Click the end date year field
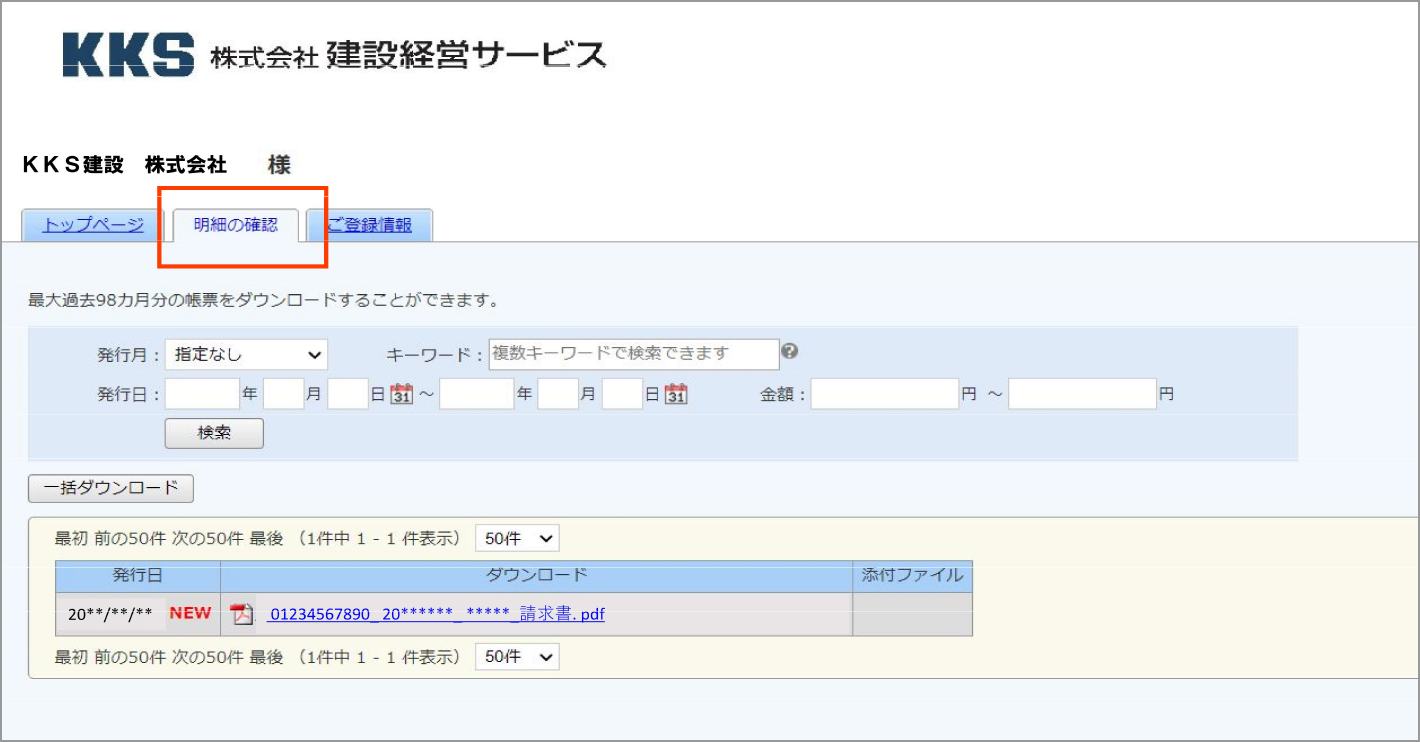This screenshot has width=1420, height=742. coord(477,394)
